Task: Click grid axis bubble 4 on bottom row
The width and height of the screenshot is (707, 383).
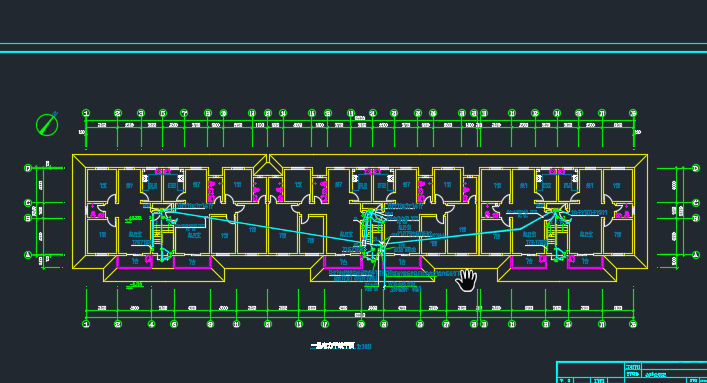Action: pyautogui.click(x=152, y=324)
